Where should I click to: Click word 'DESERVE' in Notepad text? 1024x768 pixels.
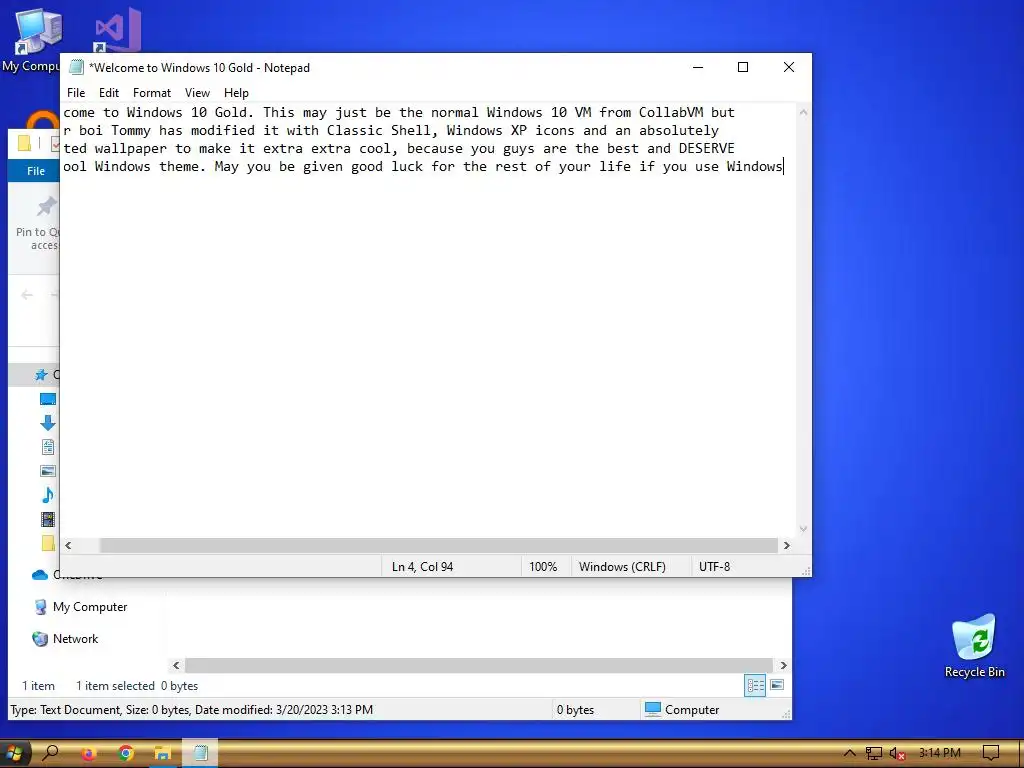[707, 148]
